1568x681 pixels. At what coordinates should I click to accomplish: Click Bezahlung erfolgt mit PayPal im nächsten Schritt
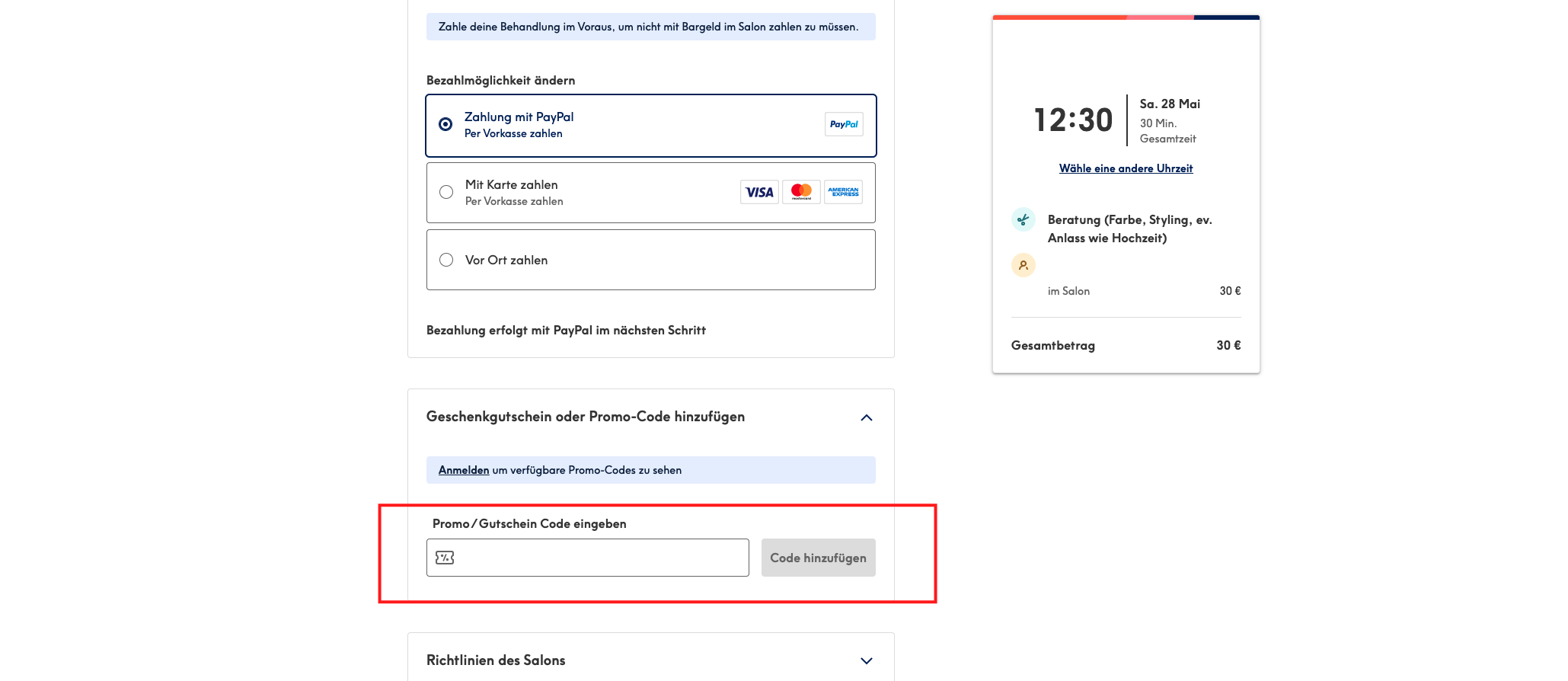pyautogui.click(x=566, y=330)
